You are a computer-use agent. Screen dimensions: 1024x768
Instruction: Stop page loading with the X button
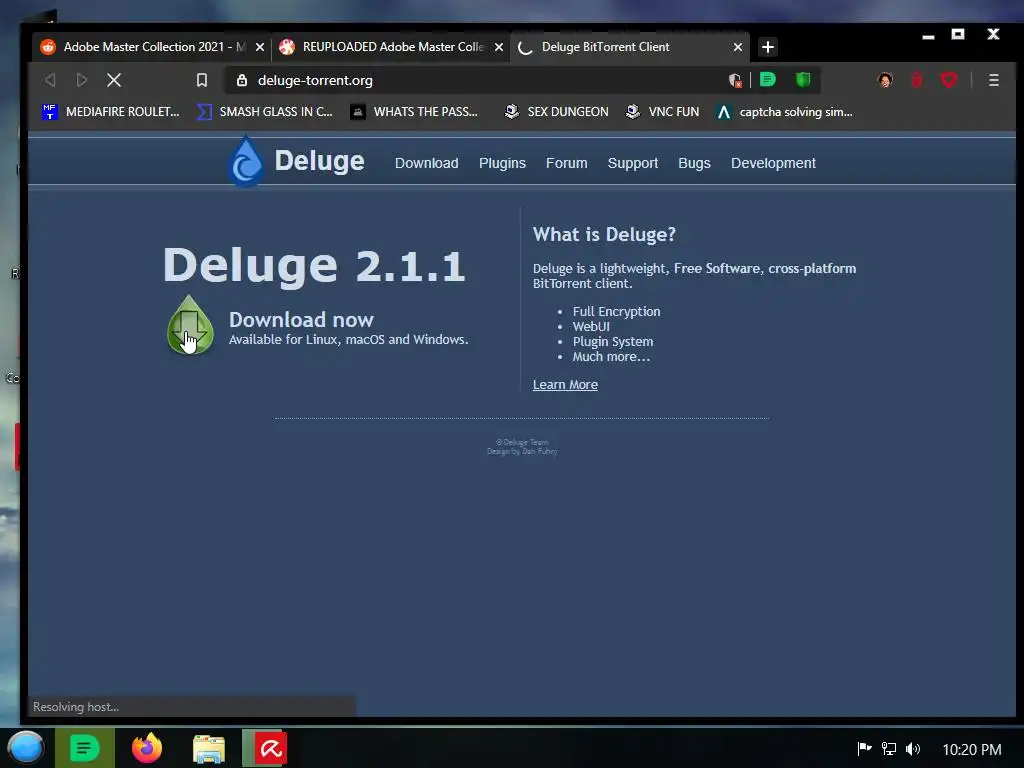tap(114, 80)
